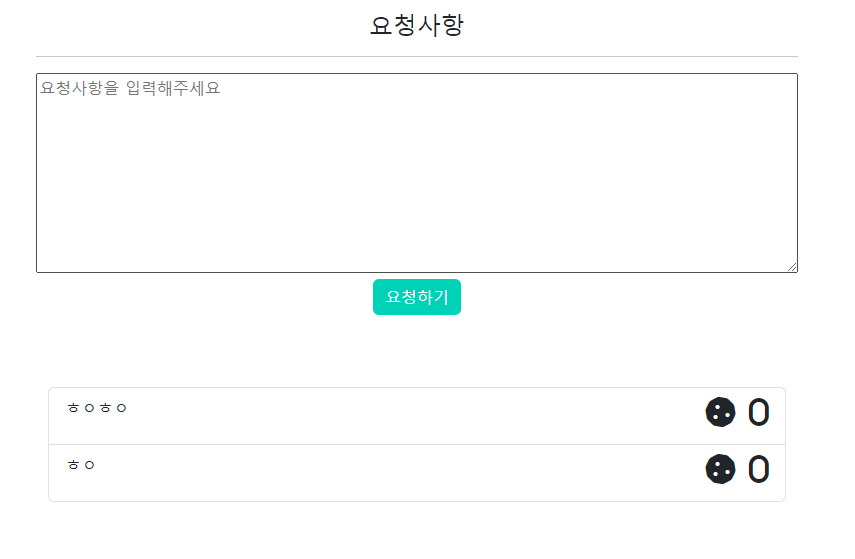Click the divider line under the 요청사항 title
This screenshot has height=559, width=855.
[417, 56]
